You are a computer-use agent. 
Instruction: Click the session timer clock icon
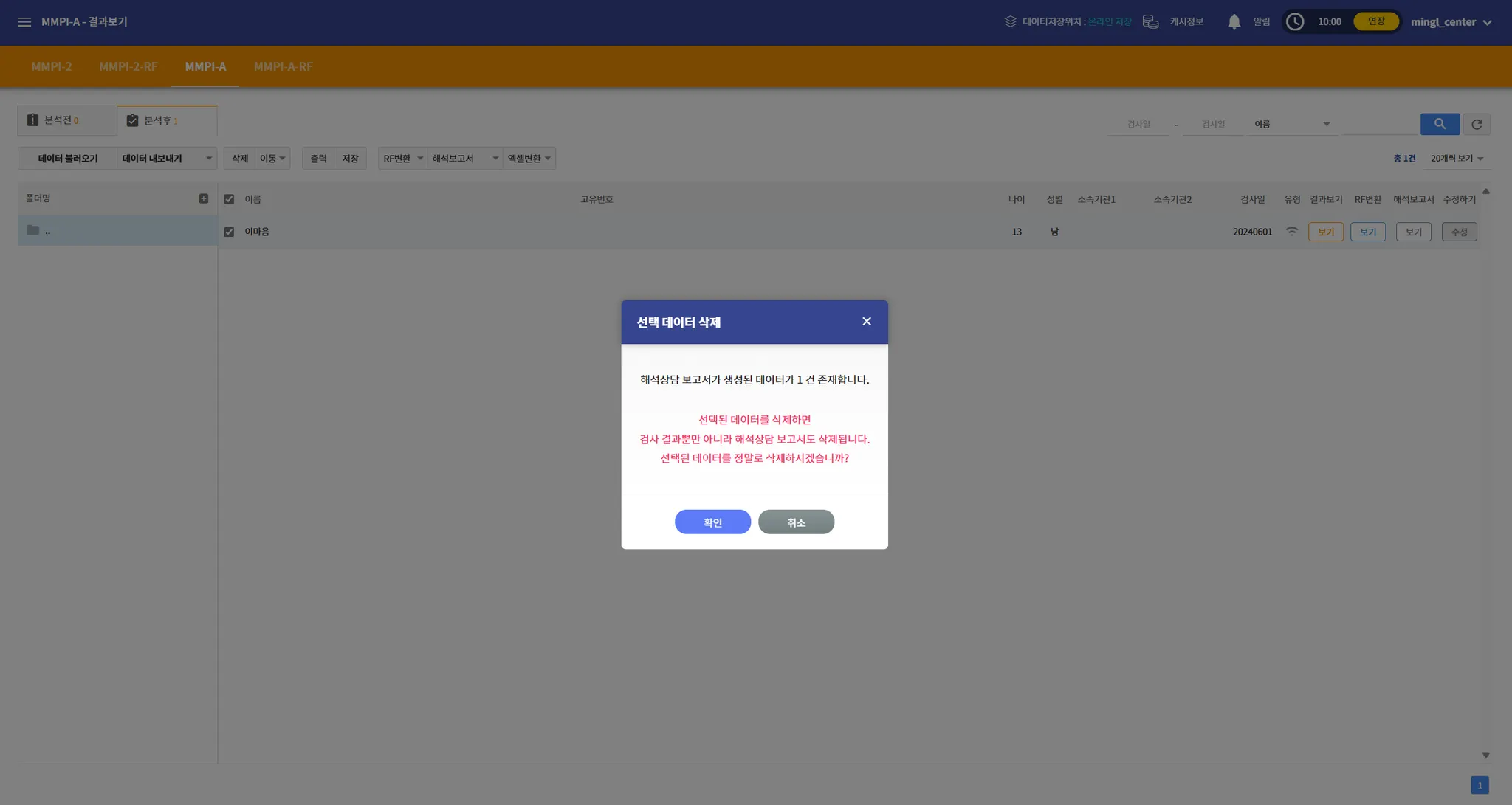point(1295,22)
